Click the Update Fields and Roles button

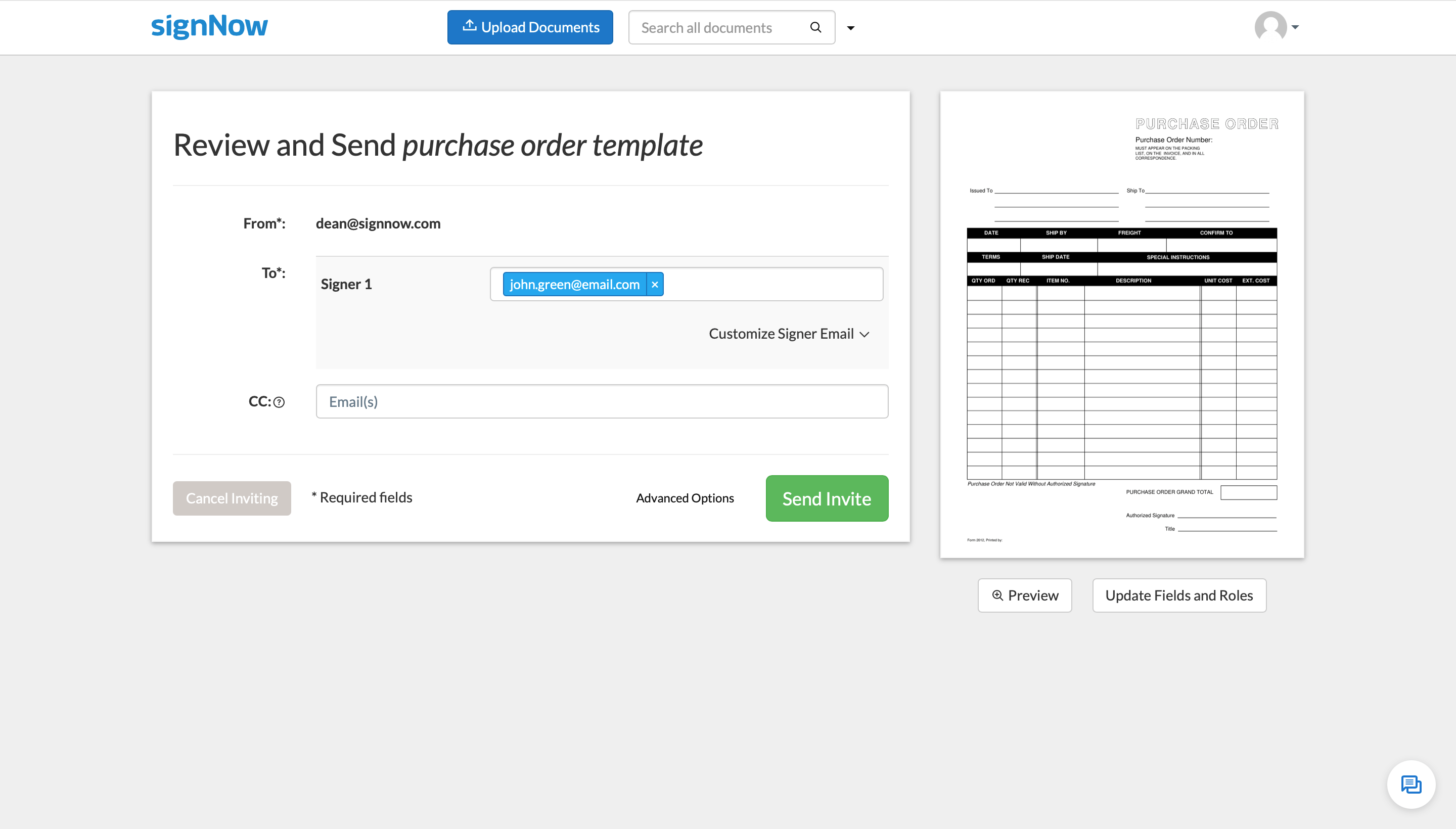click(1179, 594)
